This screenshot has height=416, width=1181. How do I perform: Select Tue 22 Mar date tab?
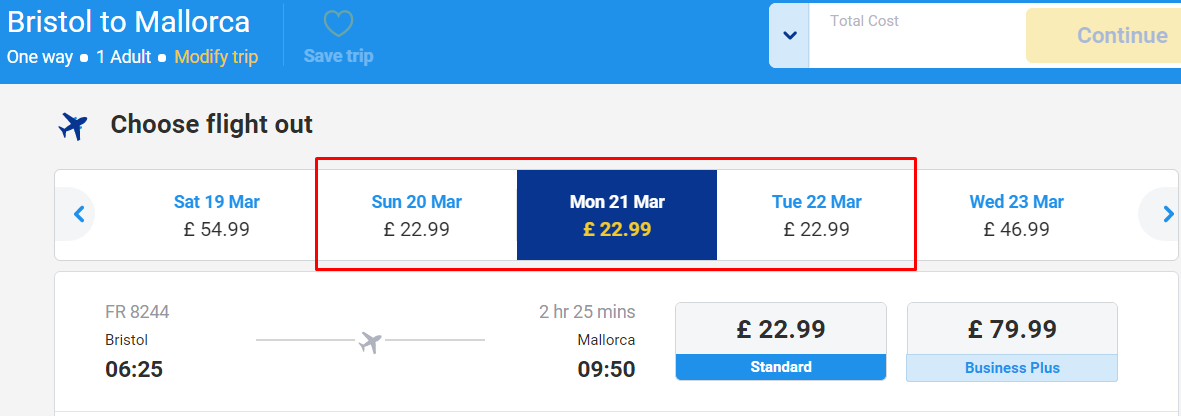tap(816, 215)
